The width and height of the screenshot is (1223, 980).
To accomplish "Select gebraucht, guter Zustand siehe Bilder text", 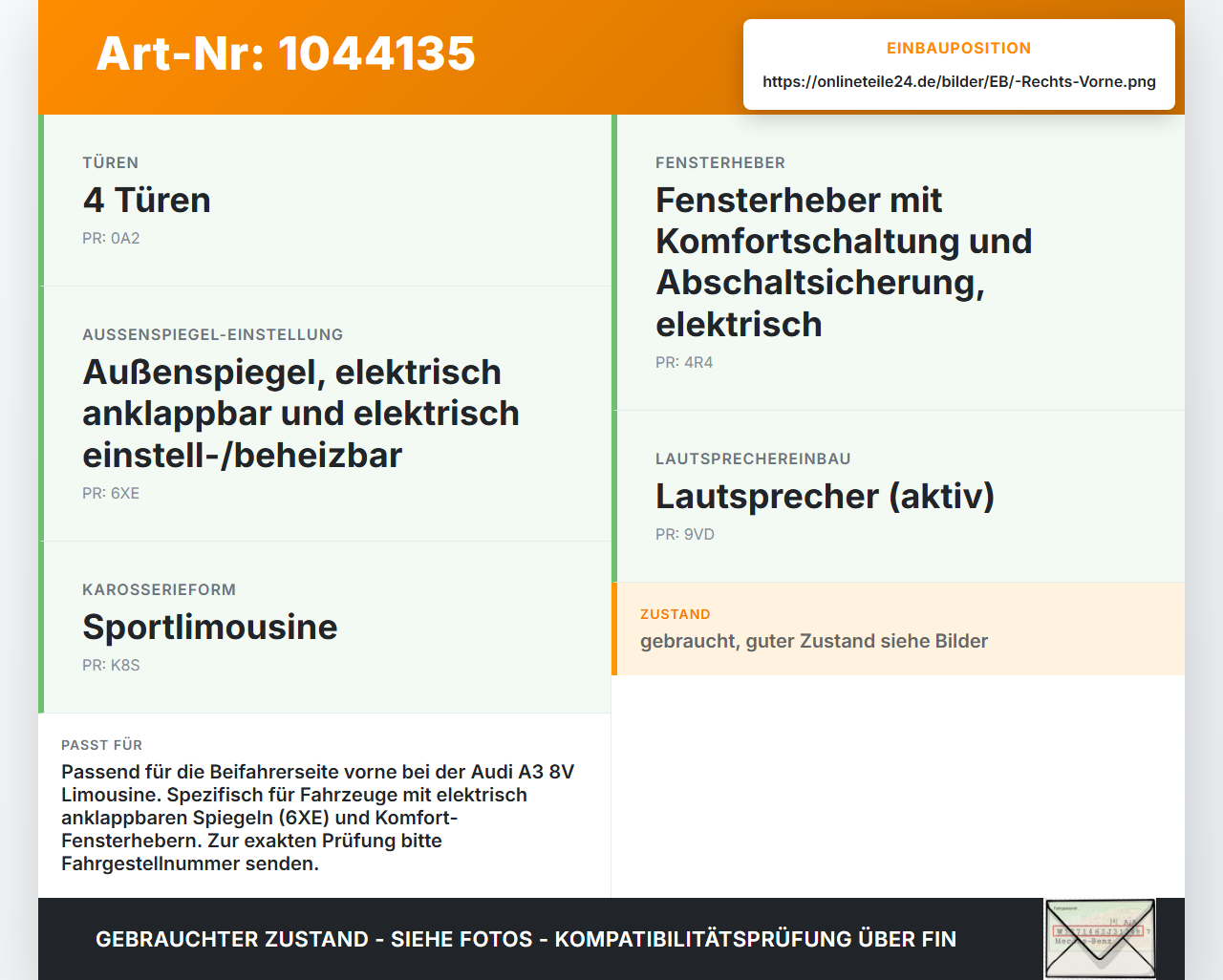I will point(814,641).
